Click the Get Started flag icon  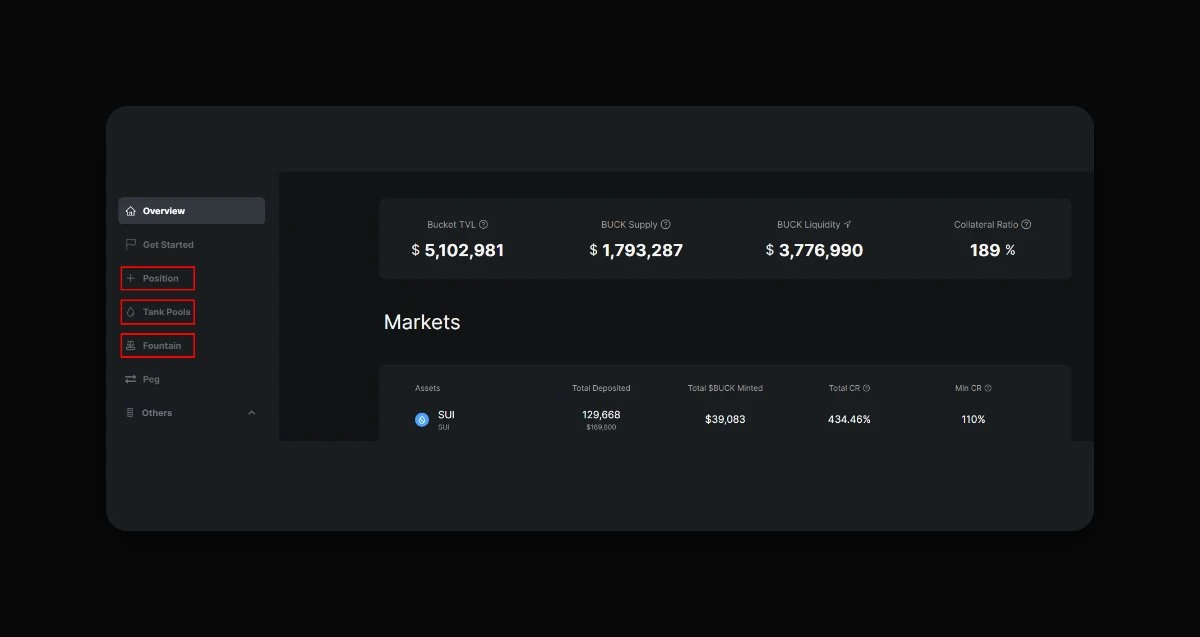(x=131, y=245)
